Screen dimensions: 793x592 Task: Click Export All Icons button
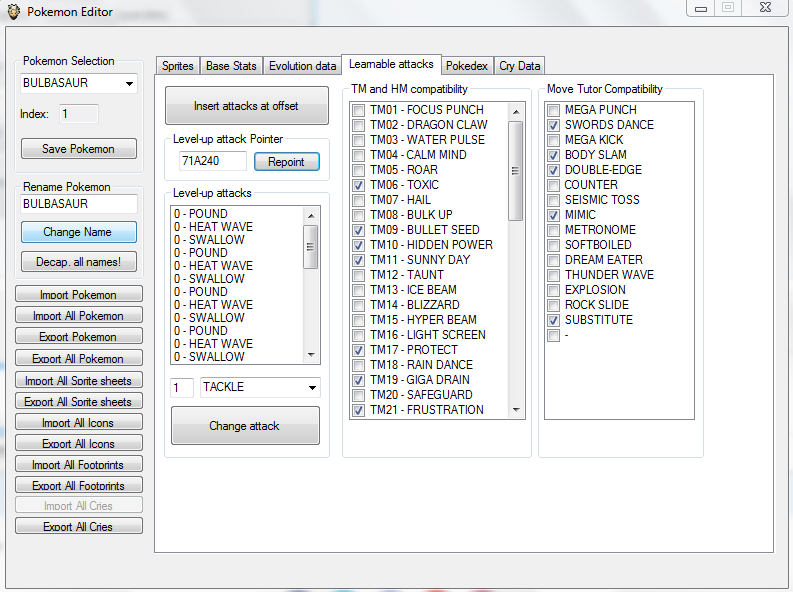[x=79, y=443]
